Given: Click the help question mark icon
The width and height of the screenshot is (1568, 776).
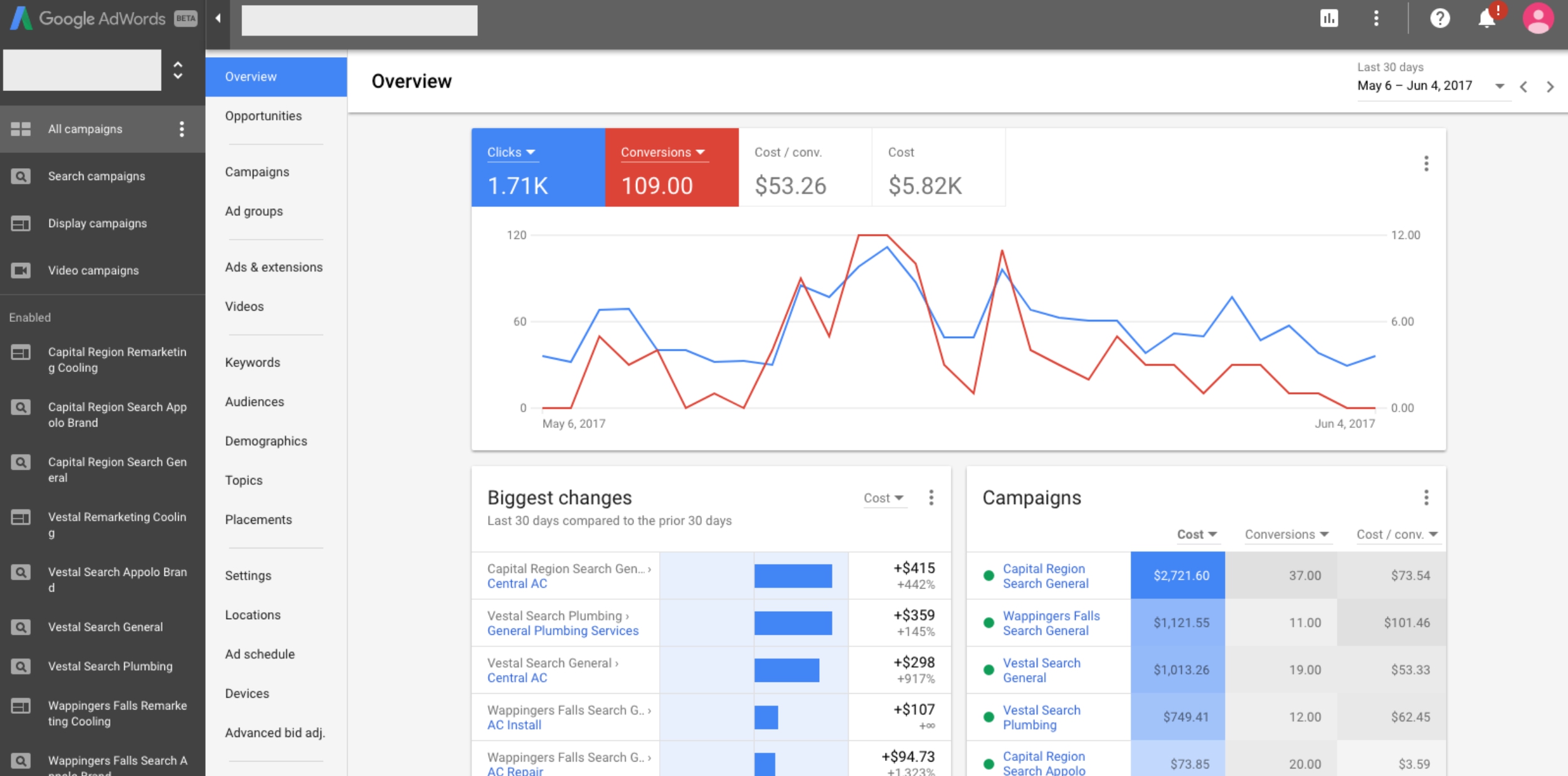Looking at the screenshot, I should (x=1439, y=19).
